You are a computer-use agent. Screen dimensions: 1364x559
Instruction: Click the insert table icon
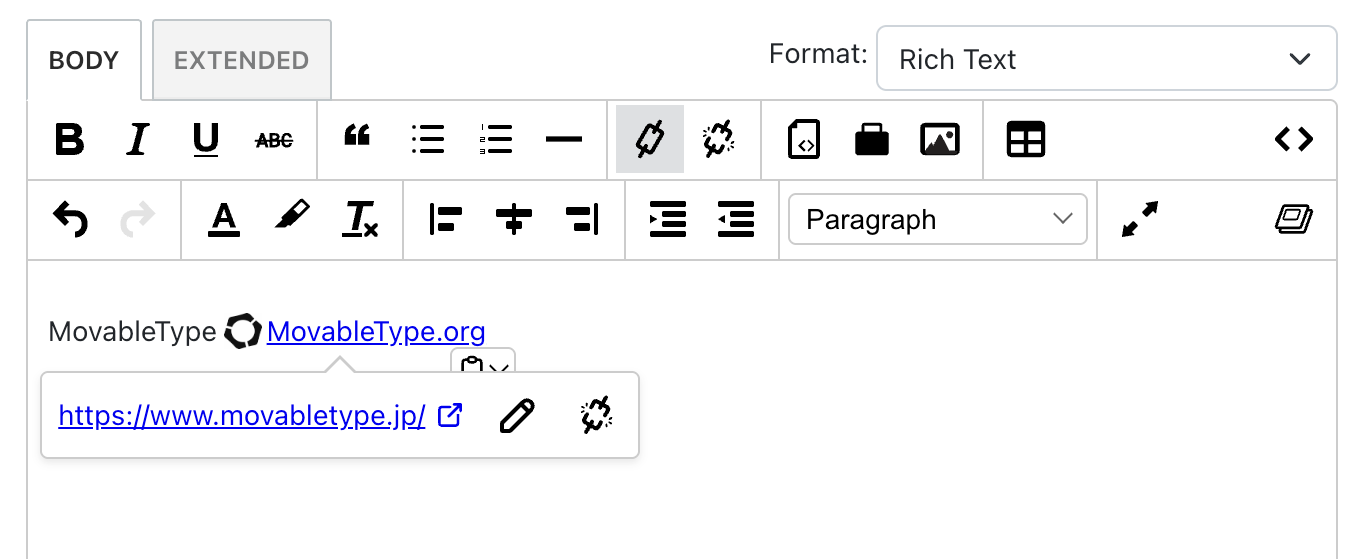[1026, 140]
